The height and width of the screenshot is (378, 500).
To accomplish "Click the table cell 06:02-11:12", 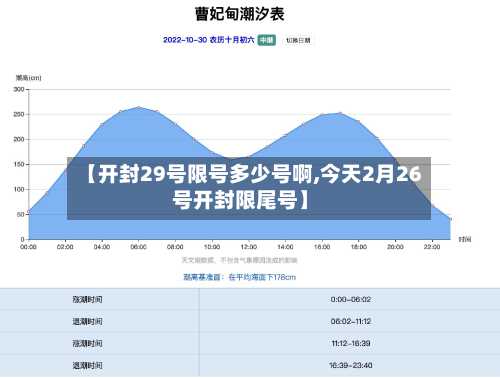I will click(351, 321).
